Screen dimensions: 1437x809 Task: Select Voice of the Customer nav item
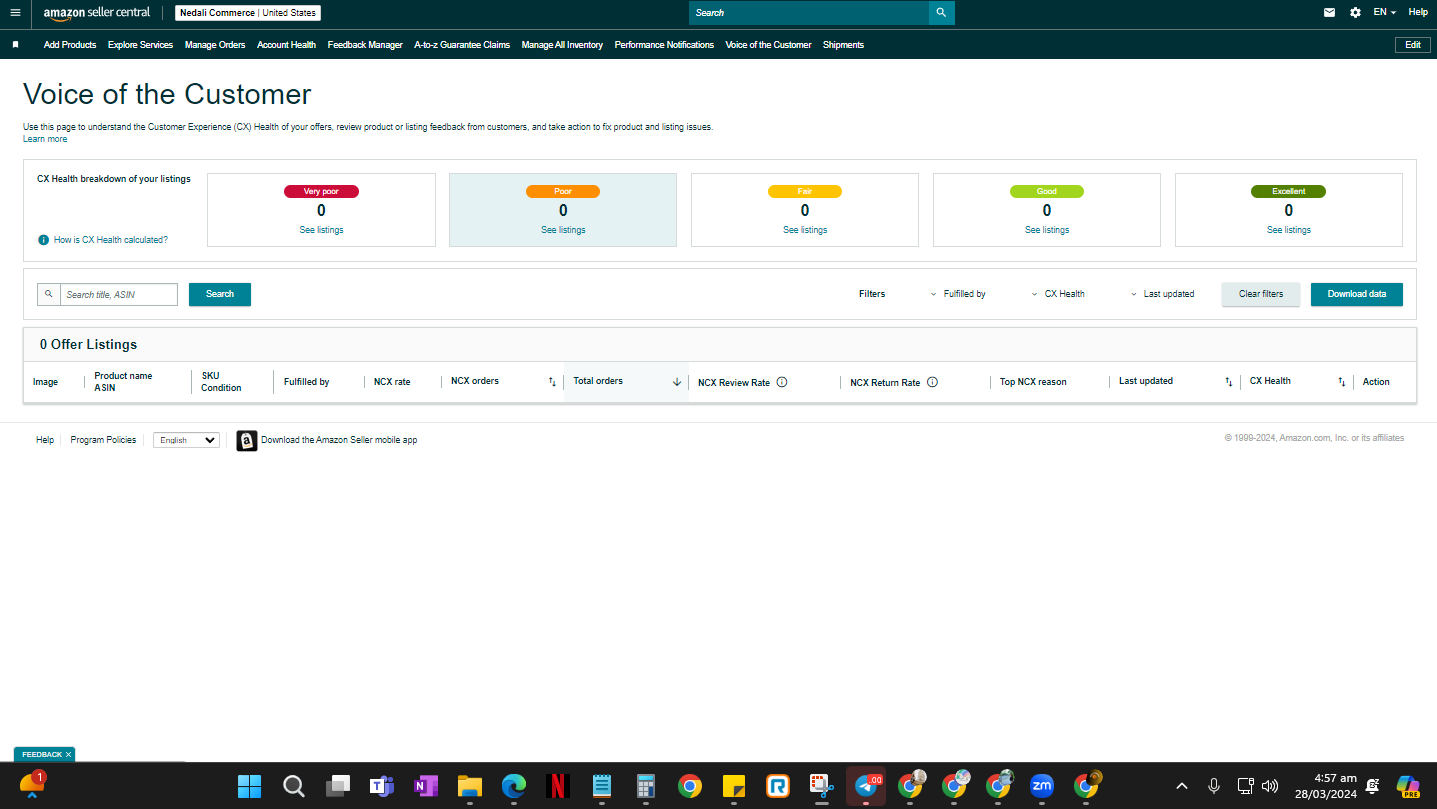click(768, 45)
